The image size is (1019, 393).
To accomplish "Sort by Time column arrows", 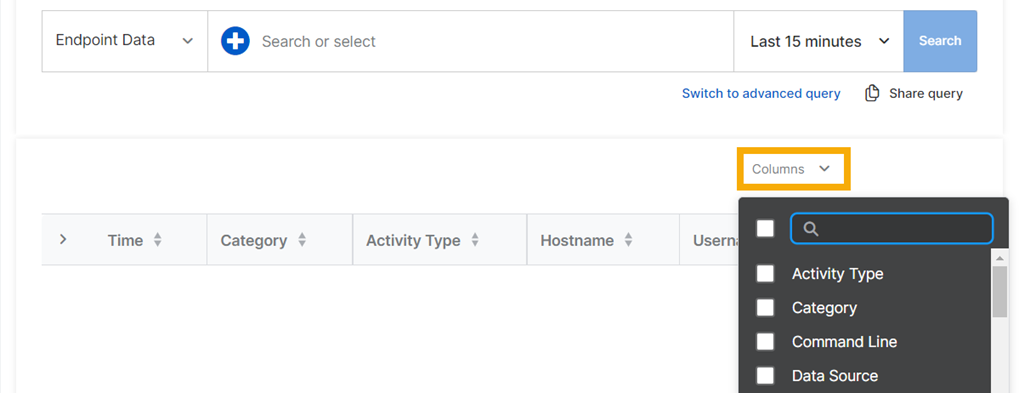I will tap(157, 240).
